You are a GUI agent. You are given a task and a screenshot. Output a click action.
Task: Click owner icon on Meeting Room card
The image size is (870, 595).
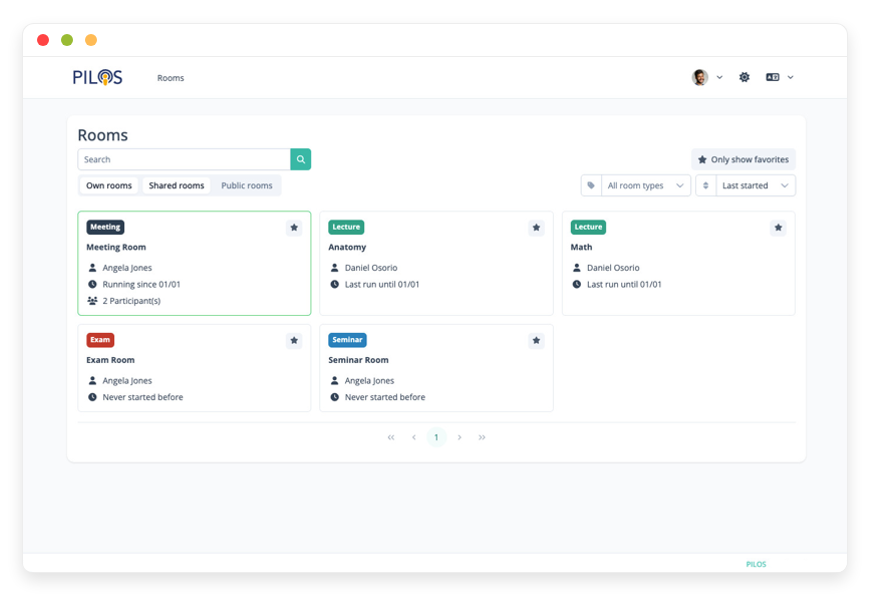click(93, 268)
